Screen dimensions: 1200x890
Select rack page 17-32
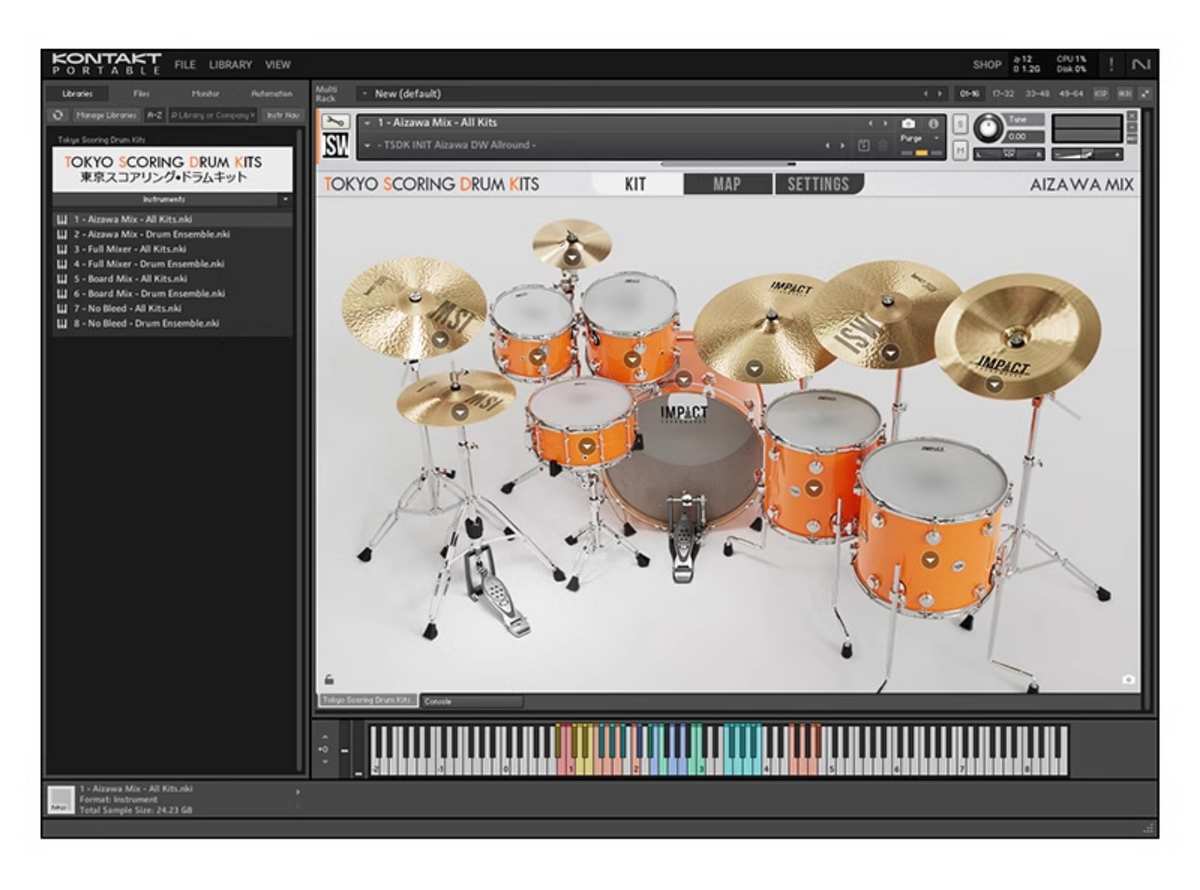tap(1003, 93)
